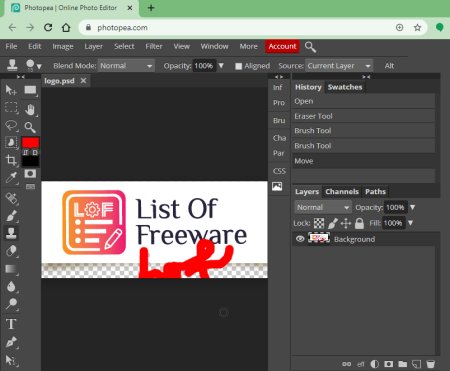Viewport: 450px width, 371px height.
Task: Toggle lock position arrows icon
Action: (x=346, y=223)
